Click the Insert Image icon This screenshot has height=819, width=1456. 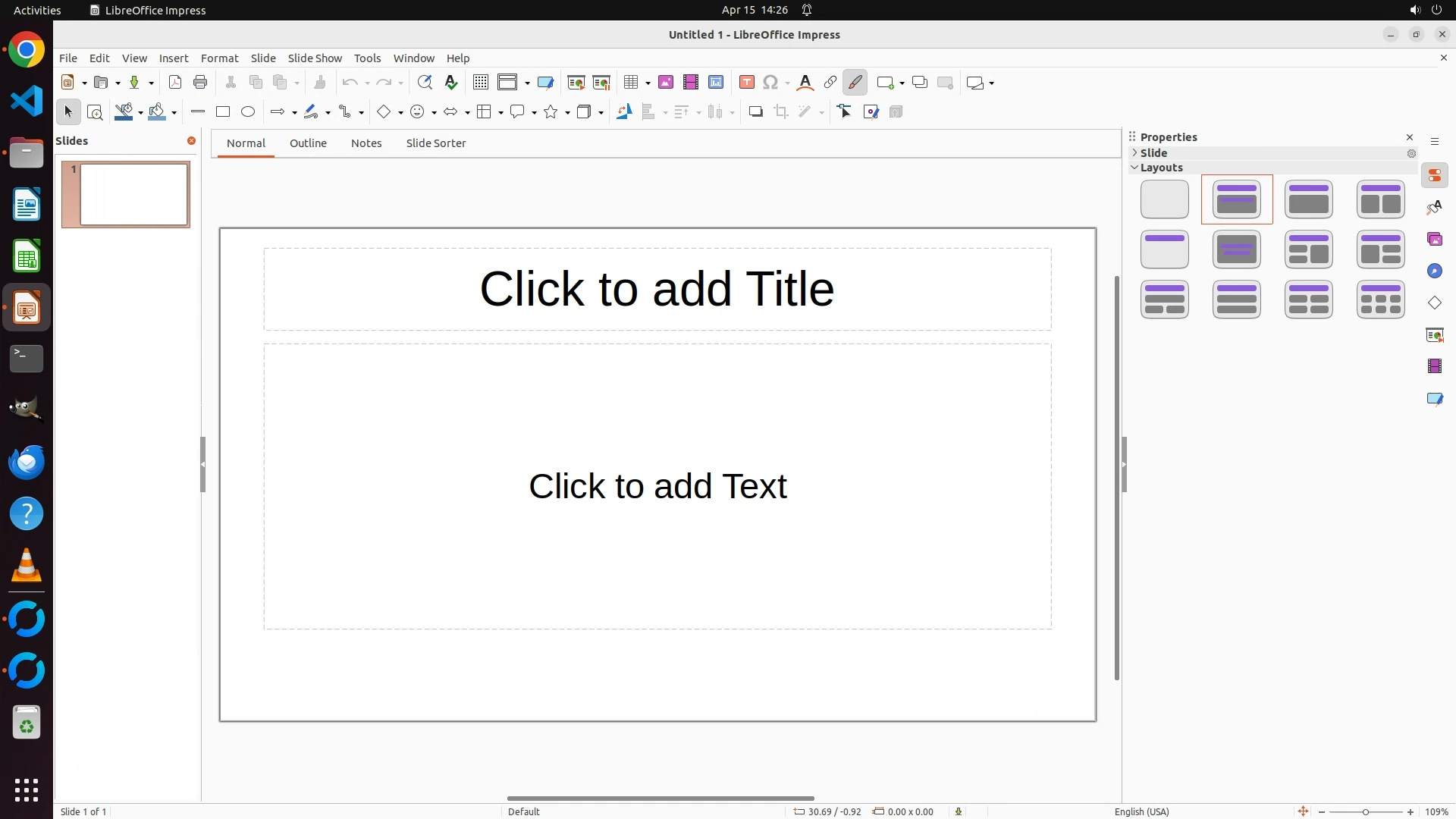[x=666, y=83]
